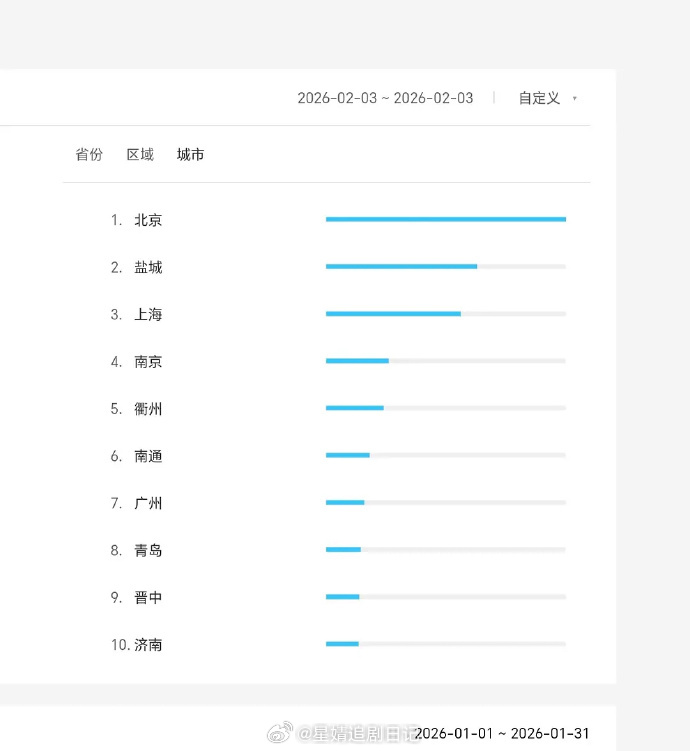
Task: Select 上海 in the ranking list
Action: pyautogui.click(x=148, y=314)
